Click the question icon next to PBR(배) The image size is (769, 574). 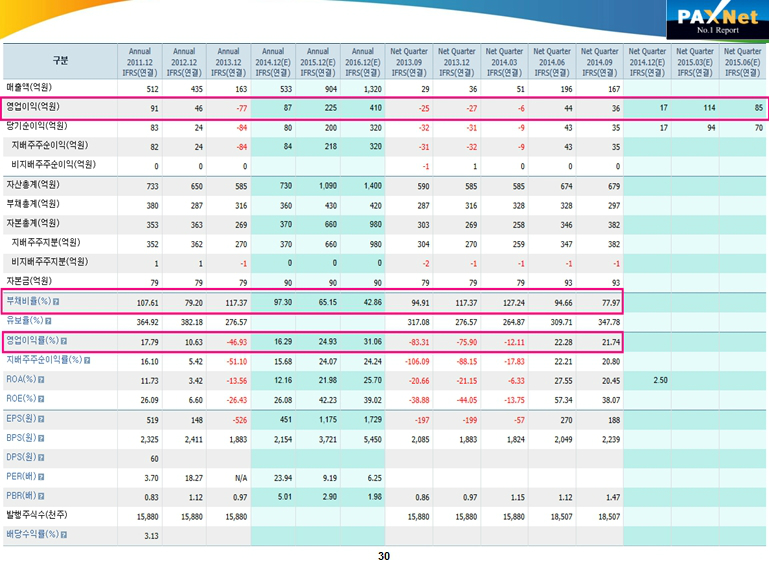point(41,496)
